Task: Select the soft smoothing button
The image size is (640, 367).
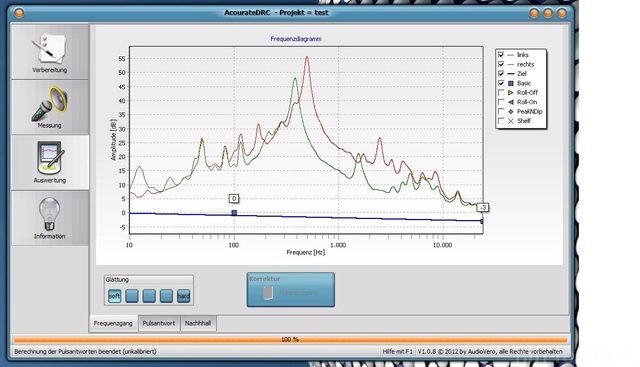Action: point(115,296)
